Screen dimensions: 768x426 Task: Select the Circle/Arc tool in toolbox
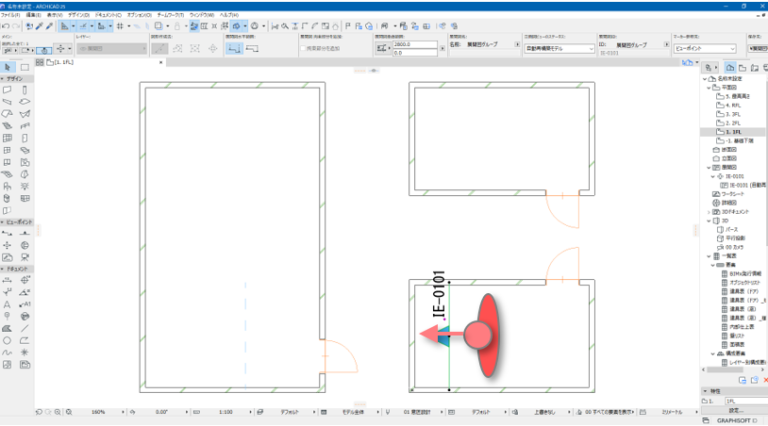click(x=7, y=340)
